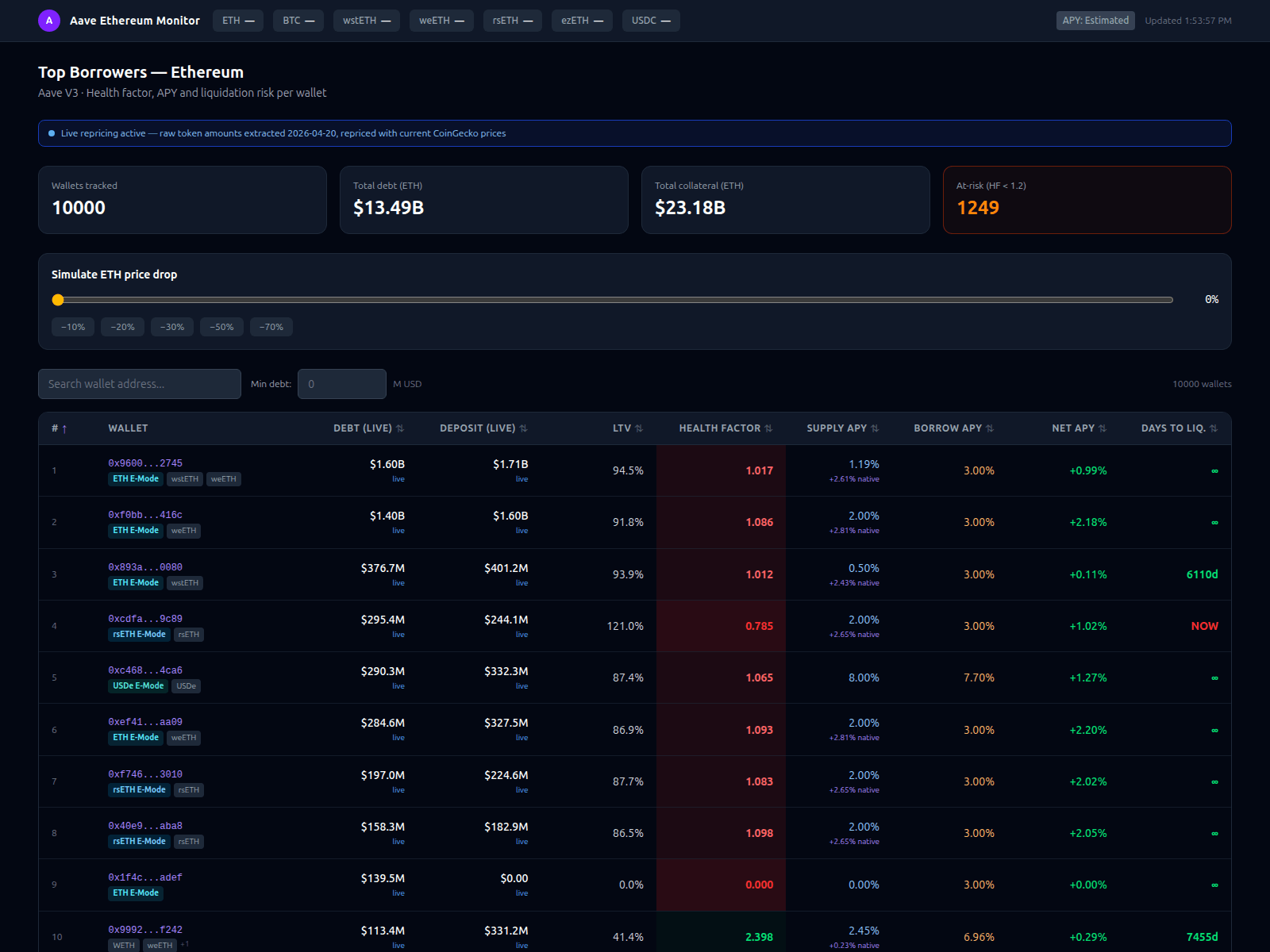Click the USDe E-Mode badge

[x=138, y=686]
